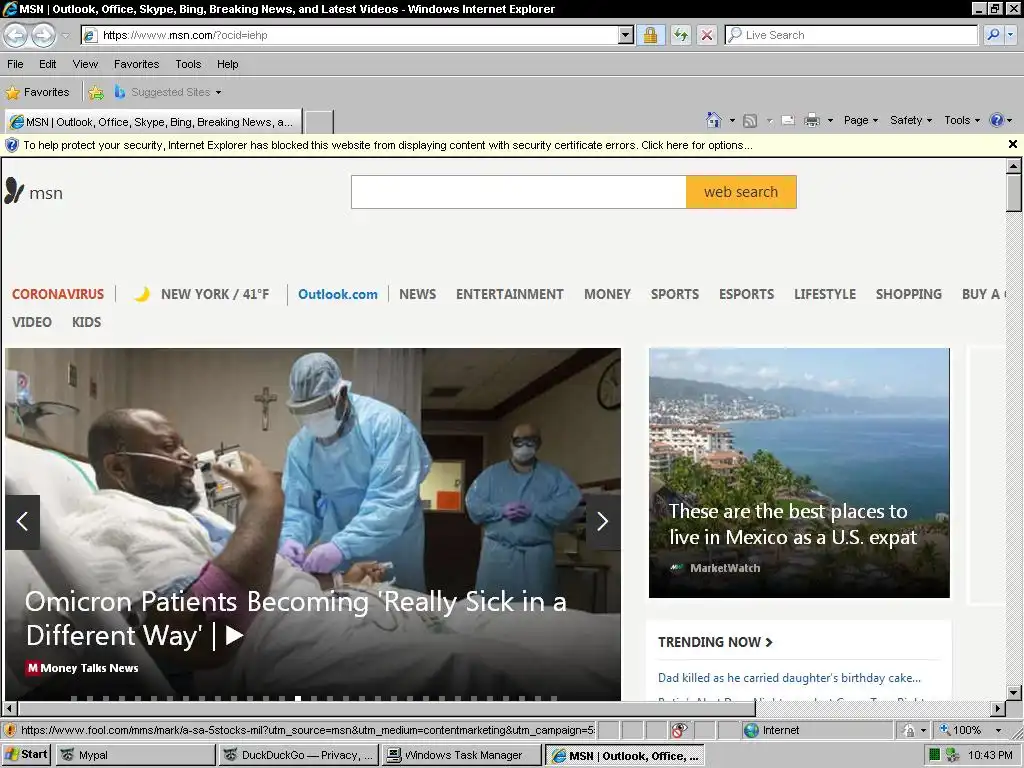Click the popup blocker status icon
Viewport: 1024px width, 768px height.
(679, 730)
